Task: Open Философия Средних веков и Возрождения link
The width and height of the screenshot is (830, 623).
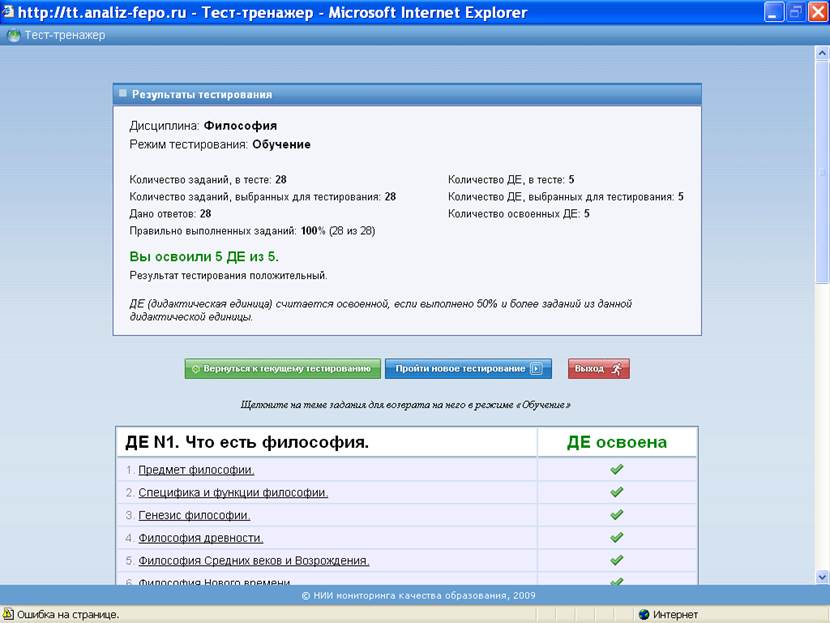Action: click(254, 561)
